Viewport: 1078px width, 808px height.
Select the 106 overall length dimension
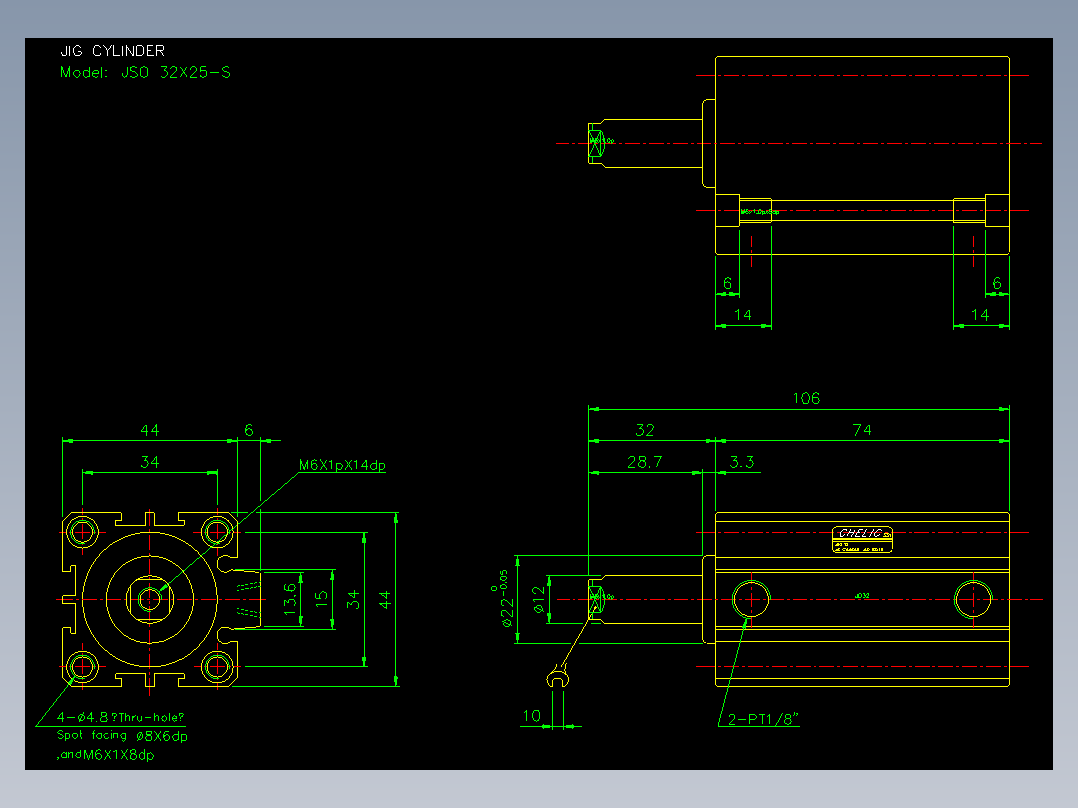point(806,398)
